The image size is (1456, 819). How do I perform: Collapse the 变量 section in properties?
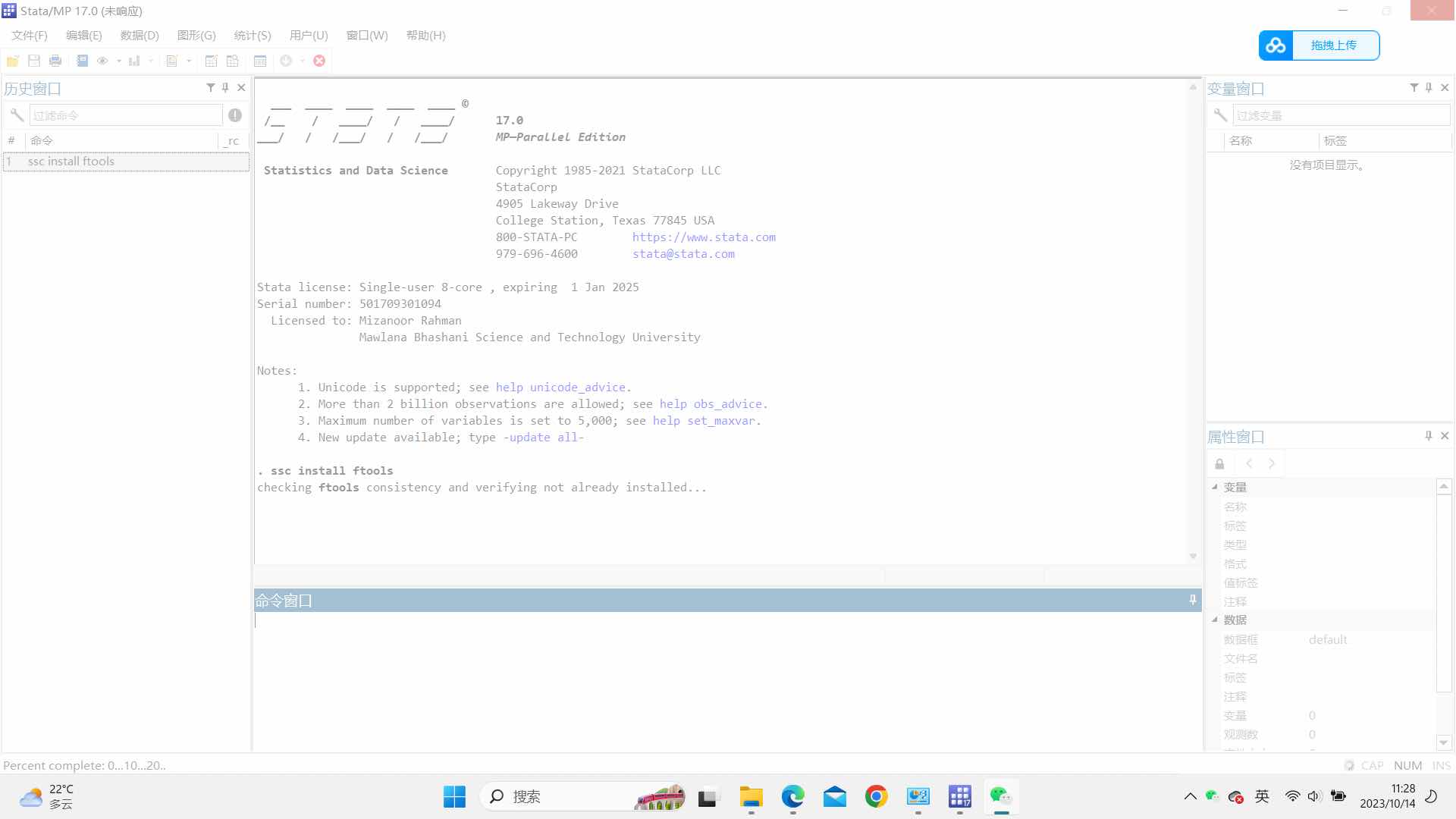1215,487
